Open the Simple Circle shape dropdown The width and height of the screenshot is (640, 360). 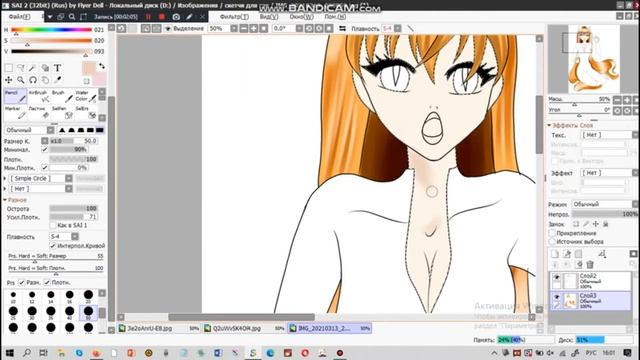41,178
